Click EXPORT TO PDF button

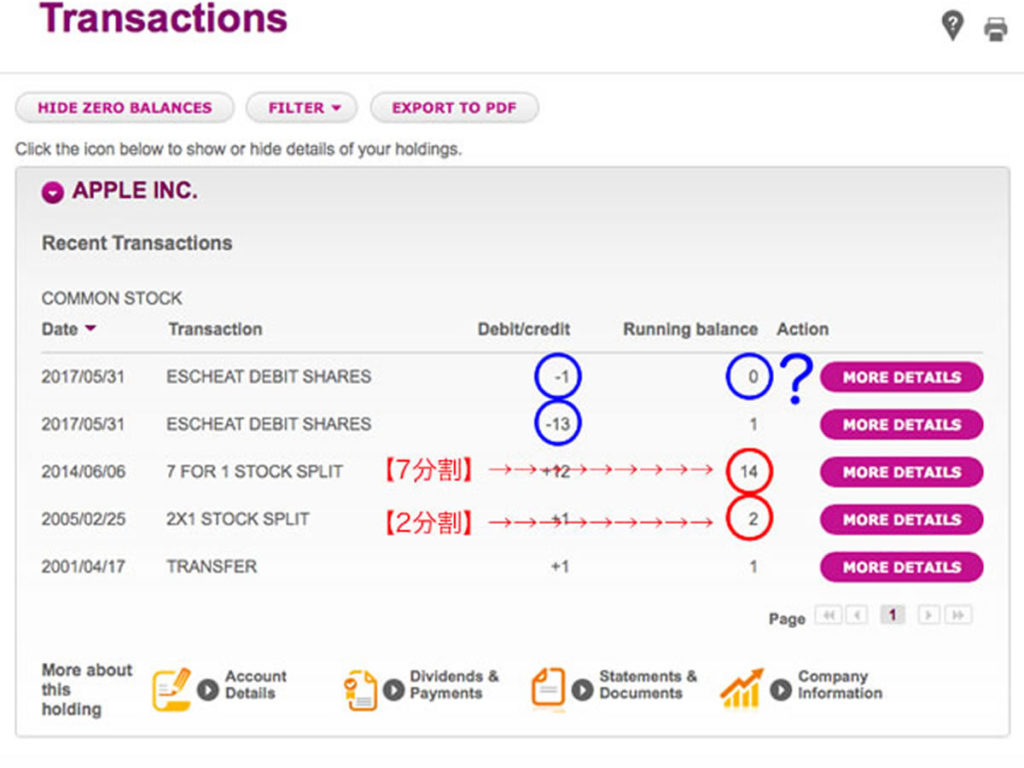point(455,108)
